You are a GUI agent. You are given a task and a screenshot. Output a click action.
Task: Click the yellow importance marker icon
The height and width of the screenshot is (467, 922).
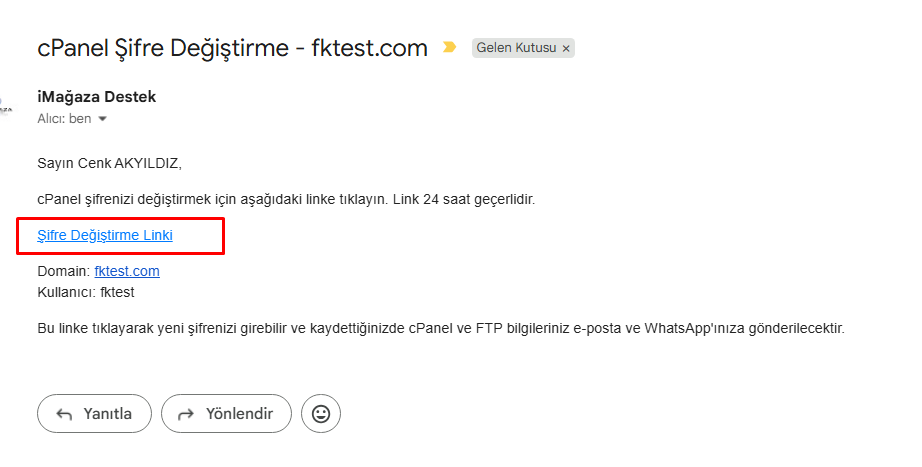(x=450, y=47)
